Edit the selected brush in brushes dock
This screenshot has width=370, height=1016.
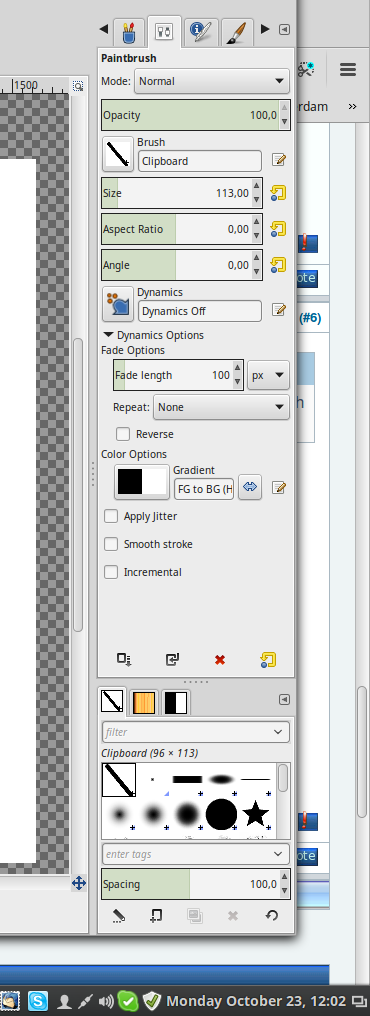(x=119, y=916)
